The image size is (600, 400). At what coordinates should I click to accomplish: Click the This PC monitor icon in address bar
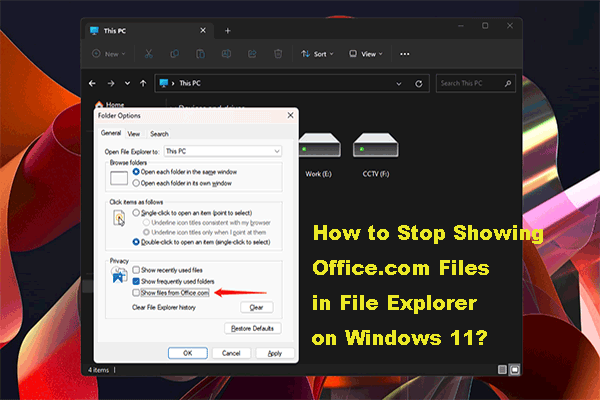coord(164,83)
